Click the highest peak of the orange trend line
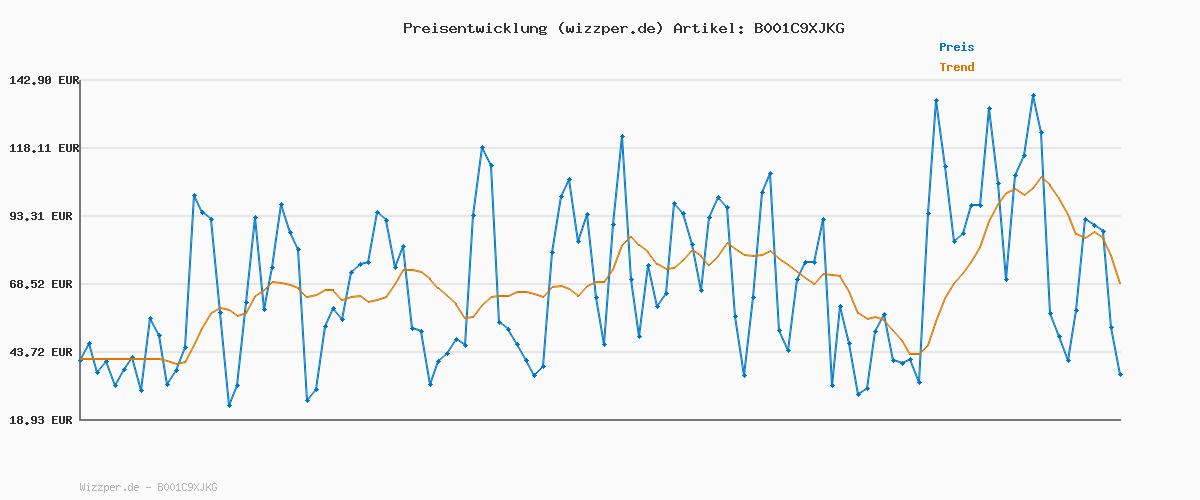This screenshot has width=1200, height=500. point(1041,178)
